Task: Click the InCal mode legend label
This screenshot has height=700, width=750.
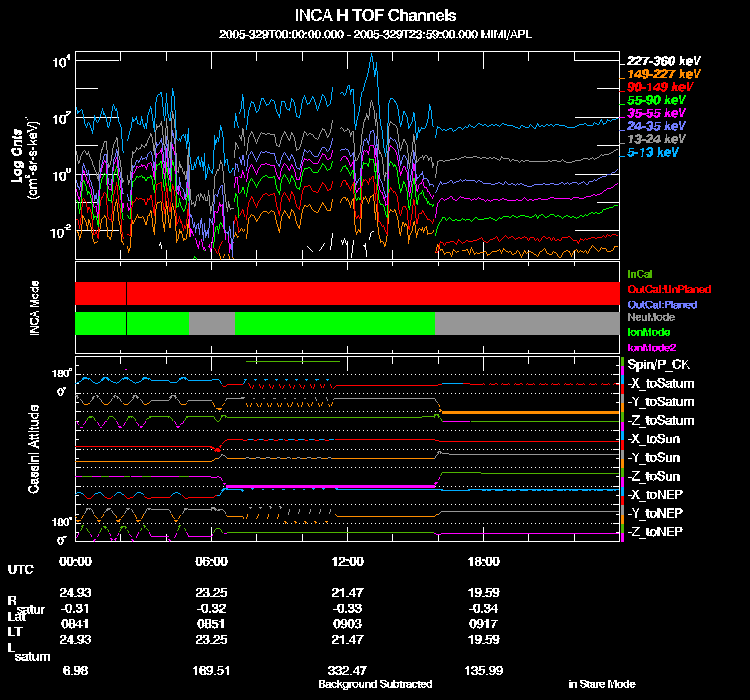Action: pyautogui.click(x=640, y=274)
